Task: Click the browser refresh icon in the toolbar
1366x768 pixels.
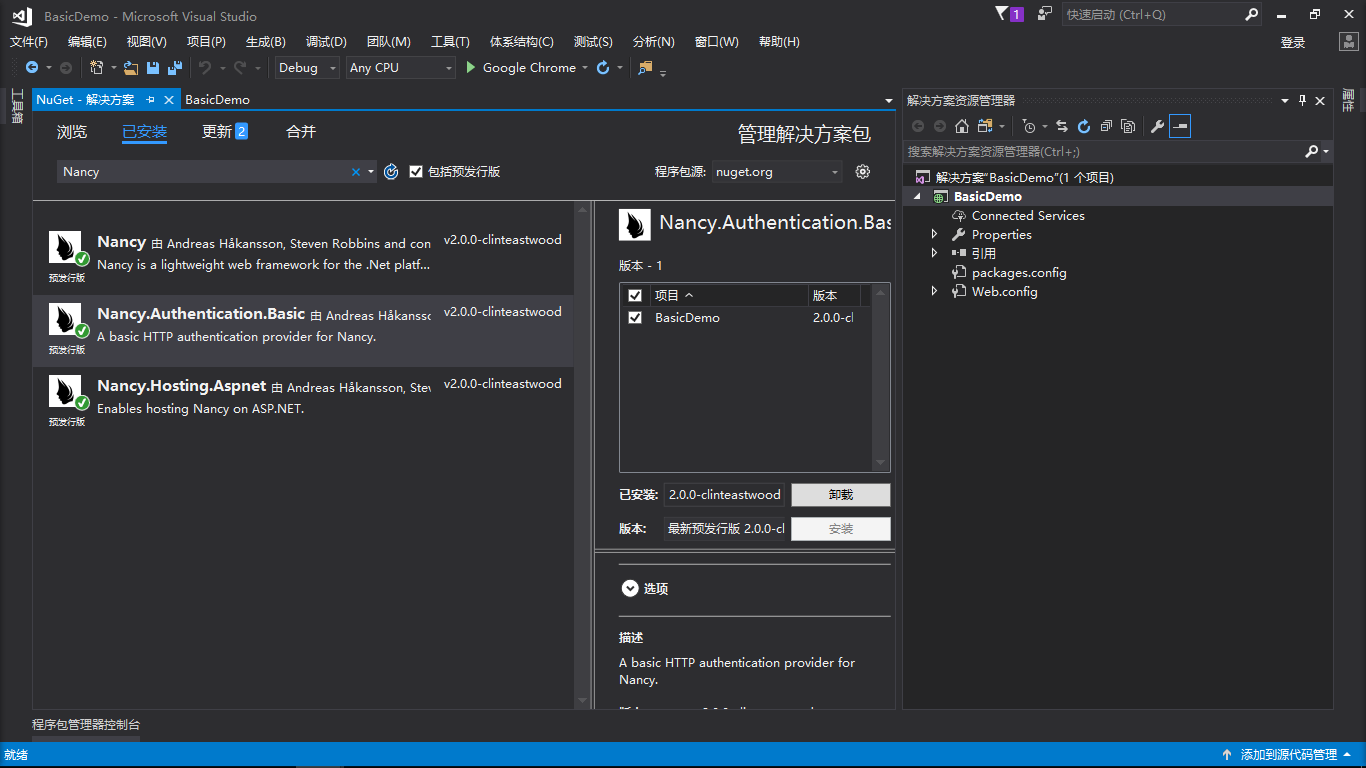Action: point(603,68)
